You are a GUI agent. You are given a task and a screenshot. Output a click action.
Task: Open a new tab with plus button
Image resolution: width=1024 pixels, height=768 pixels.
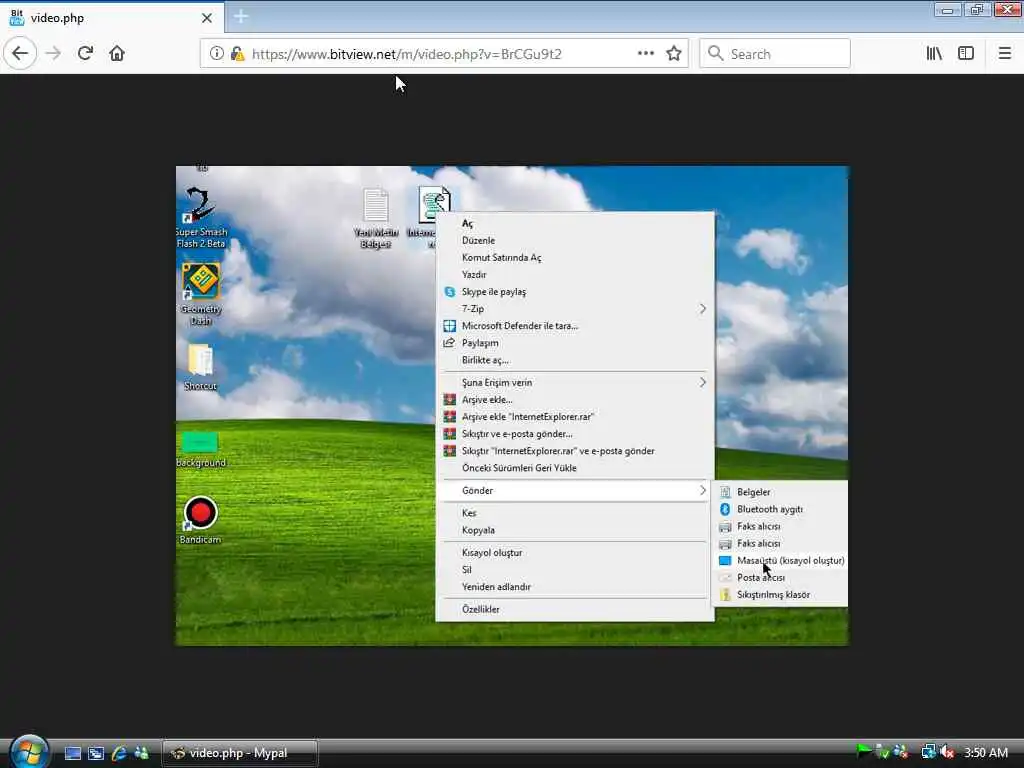point(241,17)
